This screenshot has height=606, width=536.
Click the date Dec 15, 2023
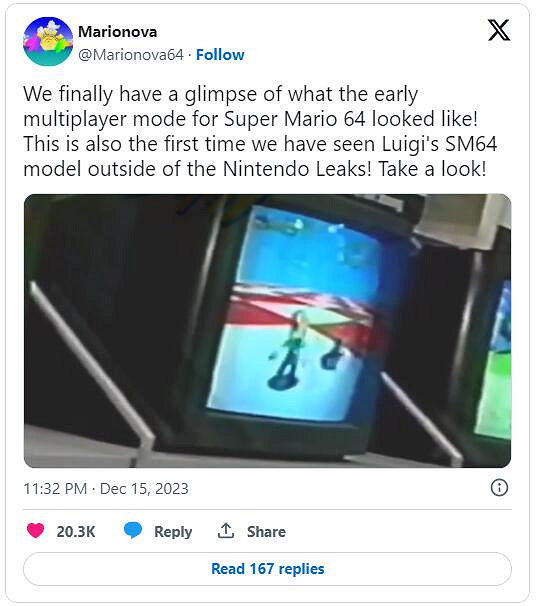[x=144, y=489]
